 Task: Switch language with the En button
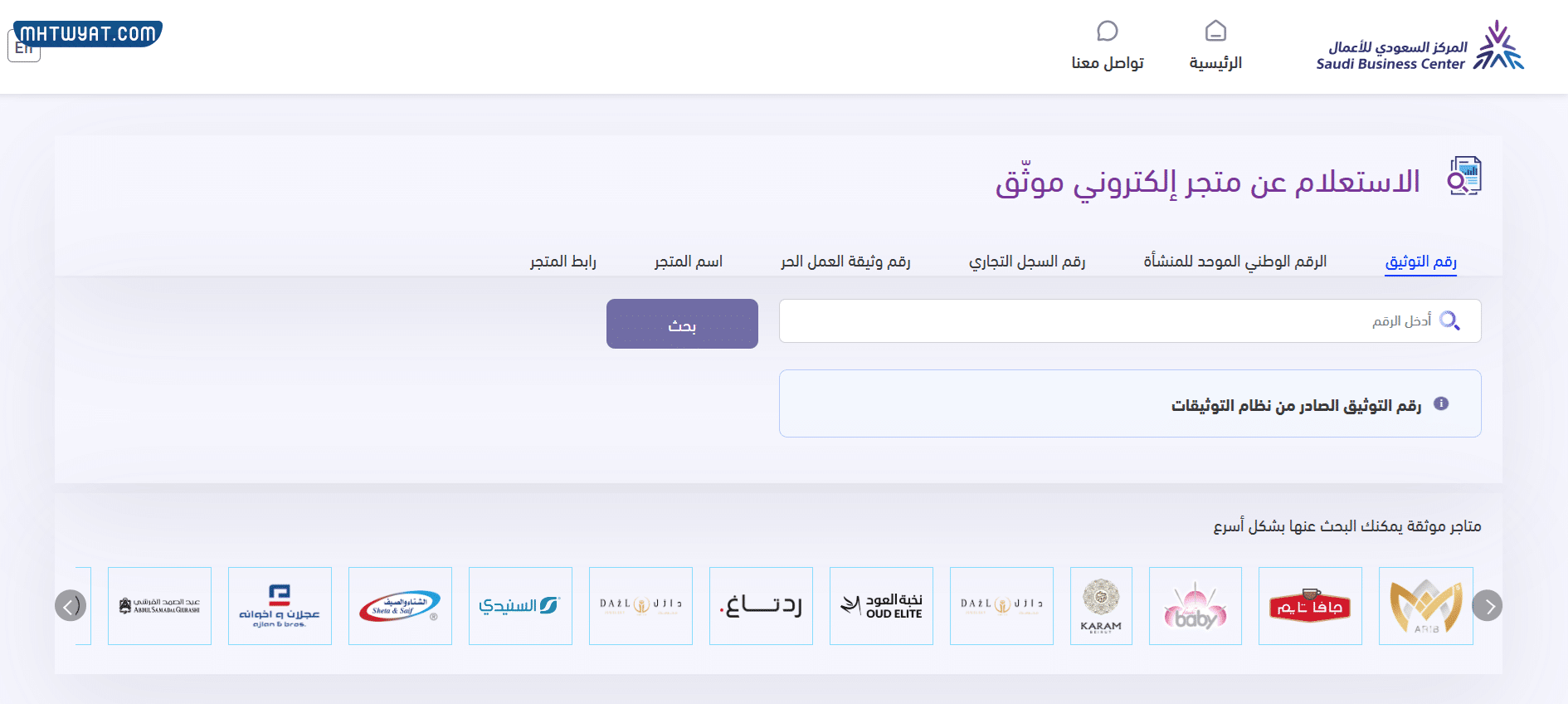[24, 48]
